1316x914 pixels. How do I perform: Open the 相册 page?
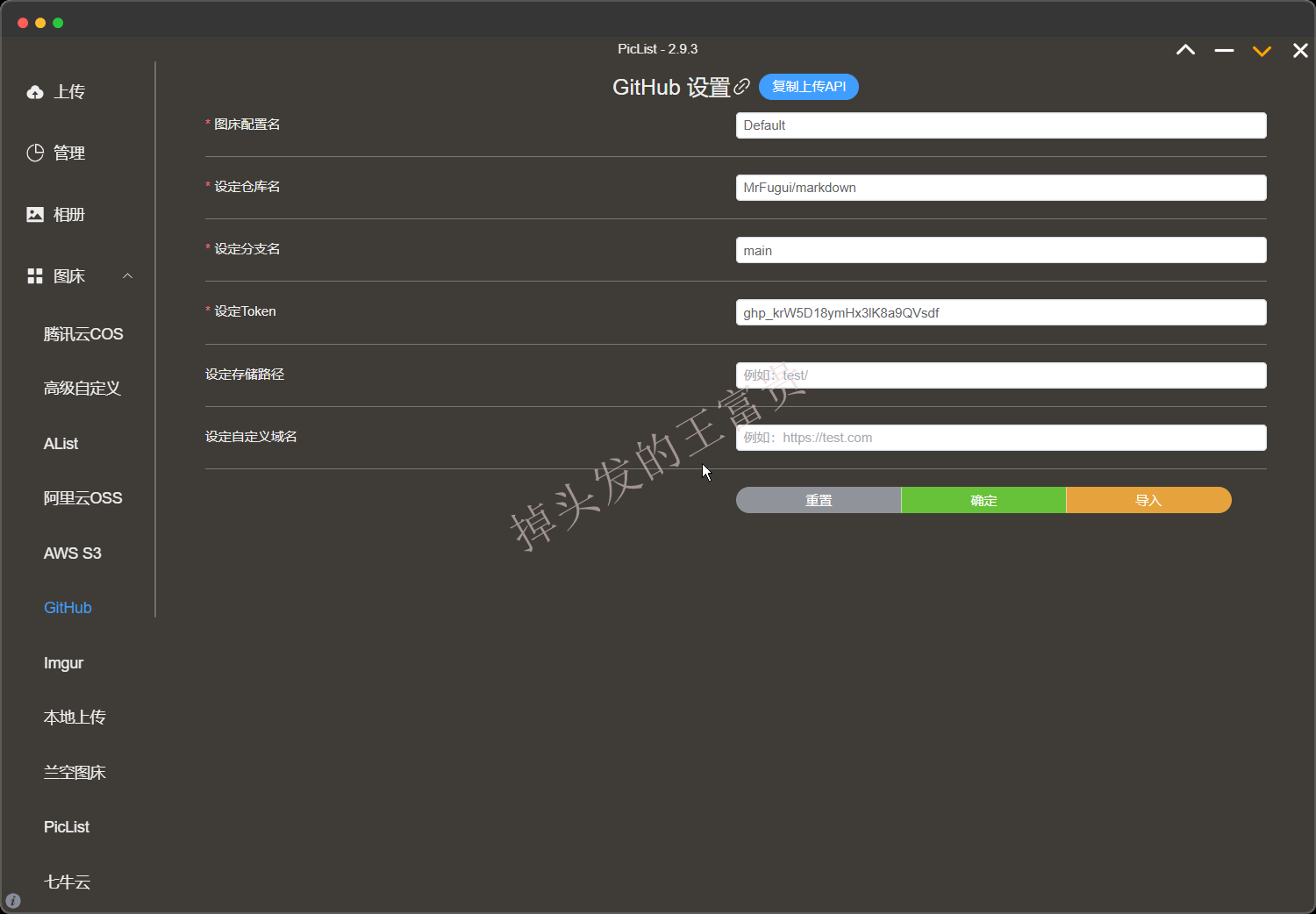coord(69,215)
